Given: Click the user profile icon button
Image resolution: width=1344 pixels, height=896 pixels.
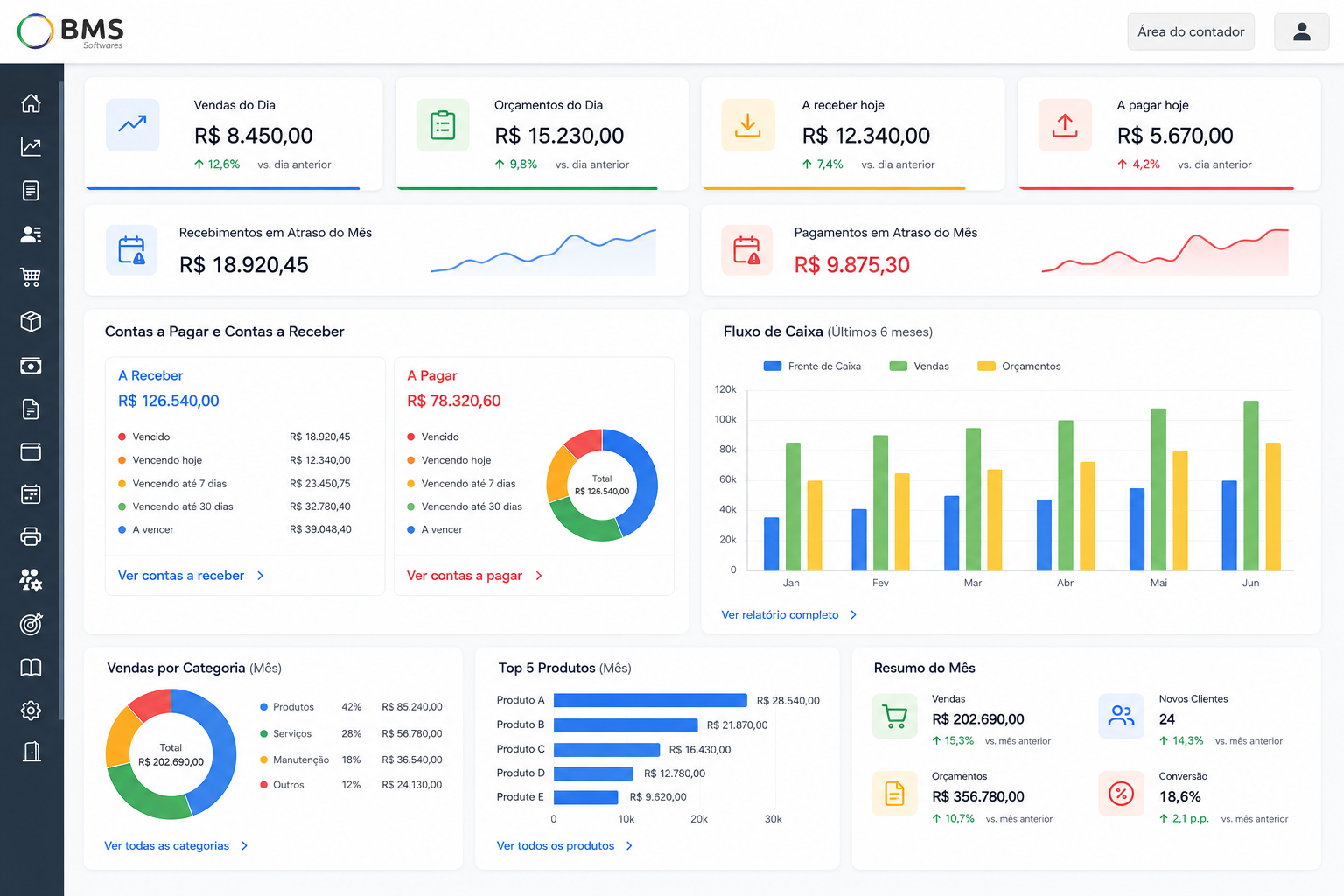Looking at the screenshot, I should click(x=1302, y=31).
